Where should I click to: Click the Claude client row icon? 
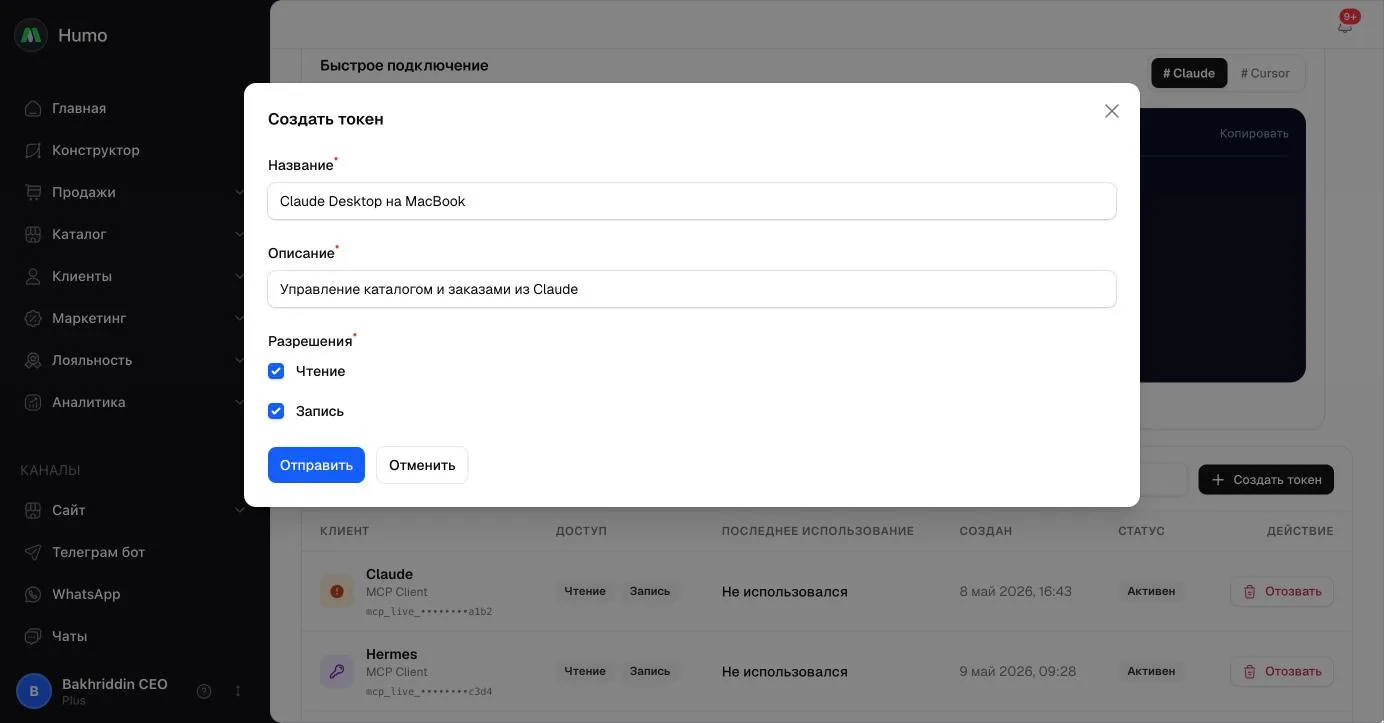point(337,591)
